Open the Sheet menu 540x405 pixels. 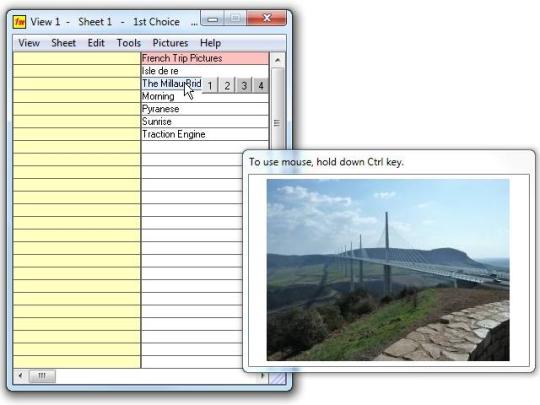(63, 43)
